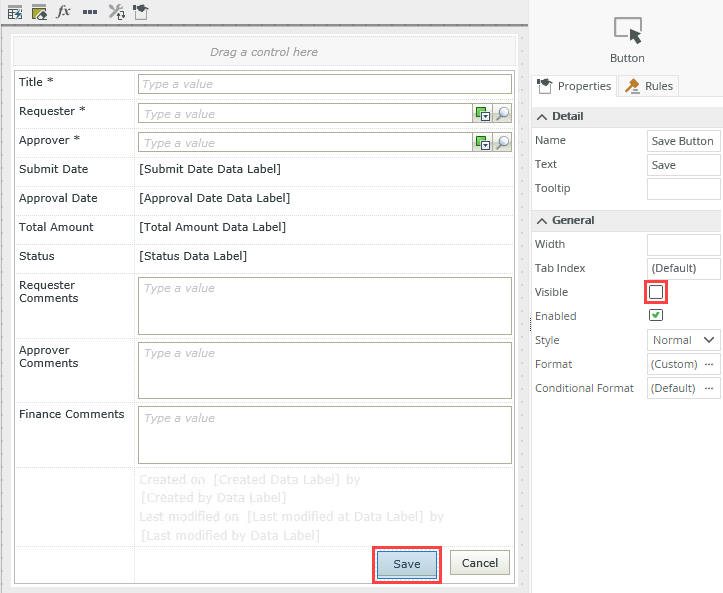This screenshot has width=723, height=593.
Task: Select the Finance Comments label
Action: point(71,414)
